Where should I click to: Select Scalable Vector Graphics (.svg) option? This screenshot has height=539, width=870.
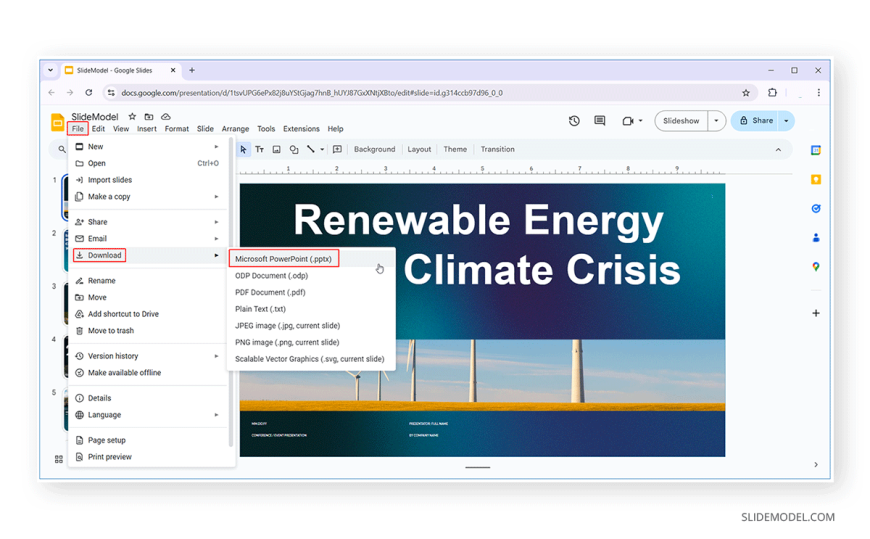point(310,359)
